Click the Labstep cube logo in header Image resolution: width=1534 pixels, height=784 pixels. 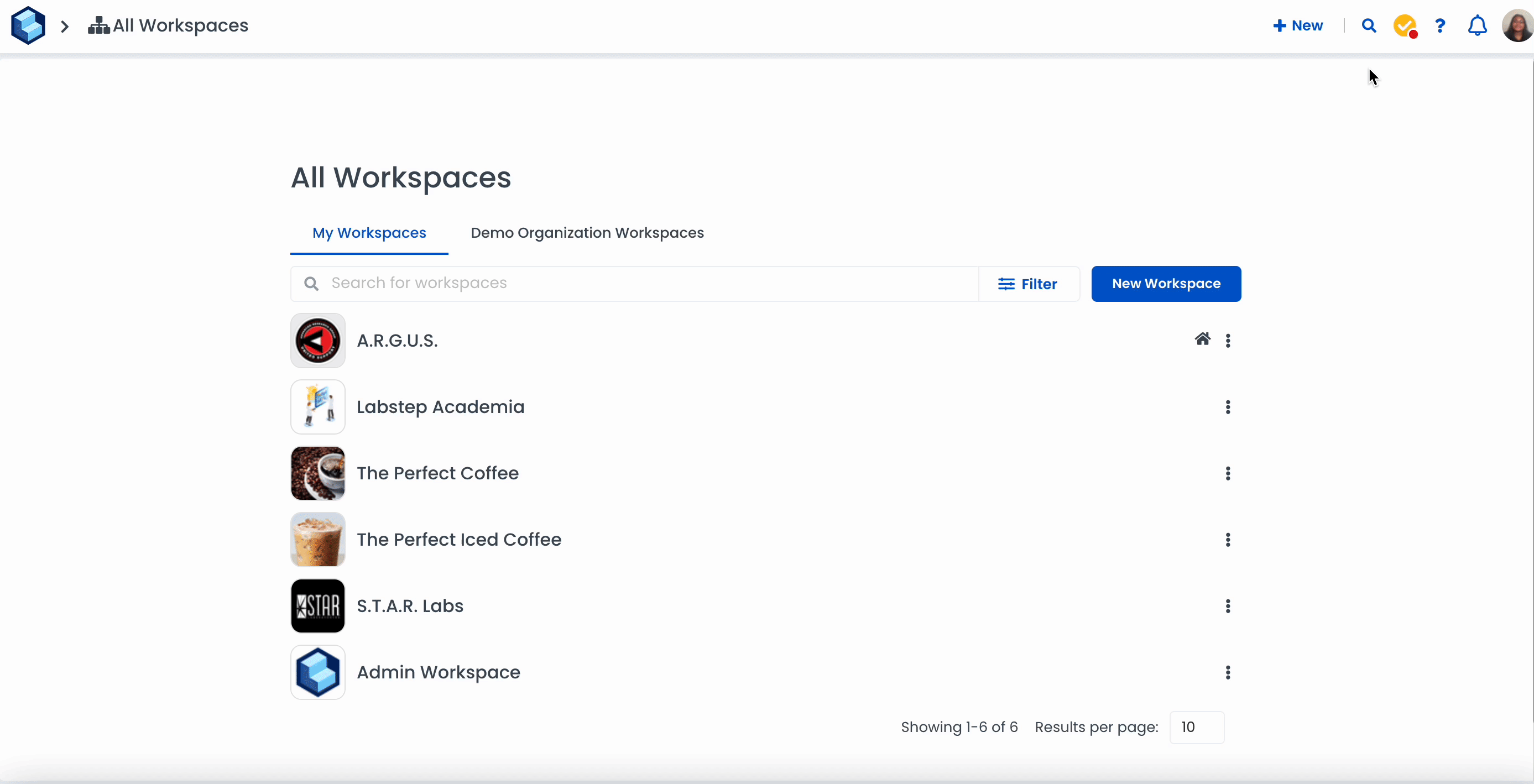tap(28, 25)
